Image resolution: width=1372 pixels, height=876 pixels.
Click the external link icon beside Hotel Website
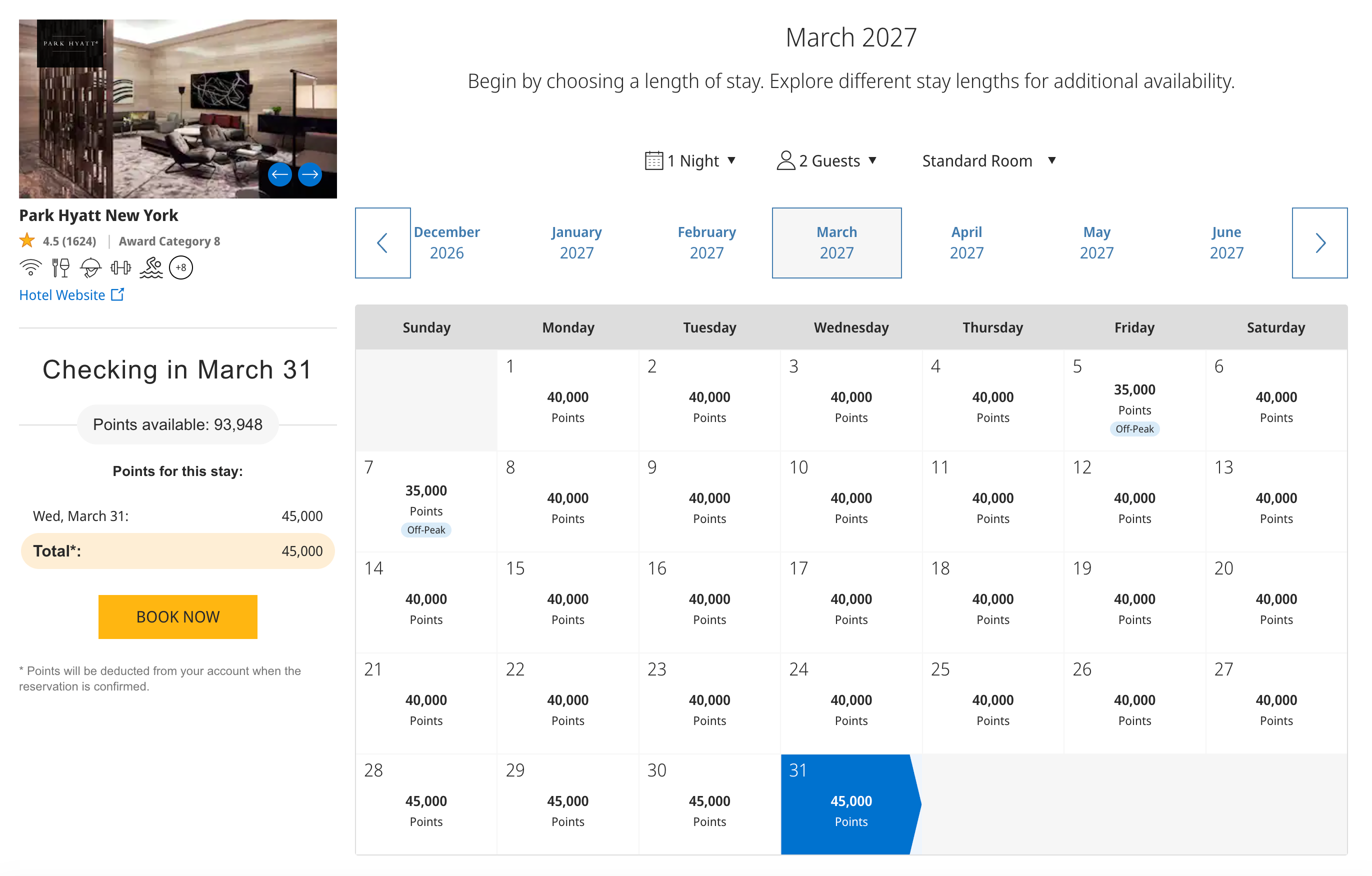coord(117,294)
